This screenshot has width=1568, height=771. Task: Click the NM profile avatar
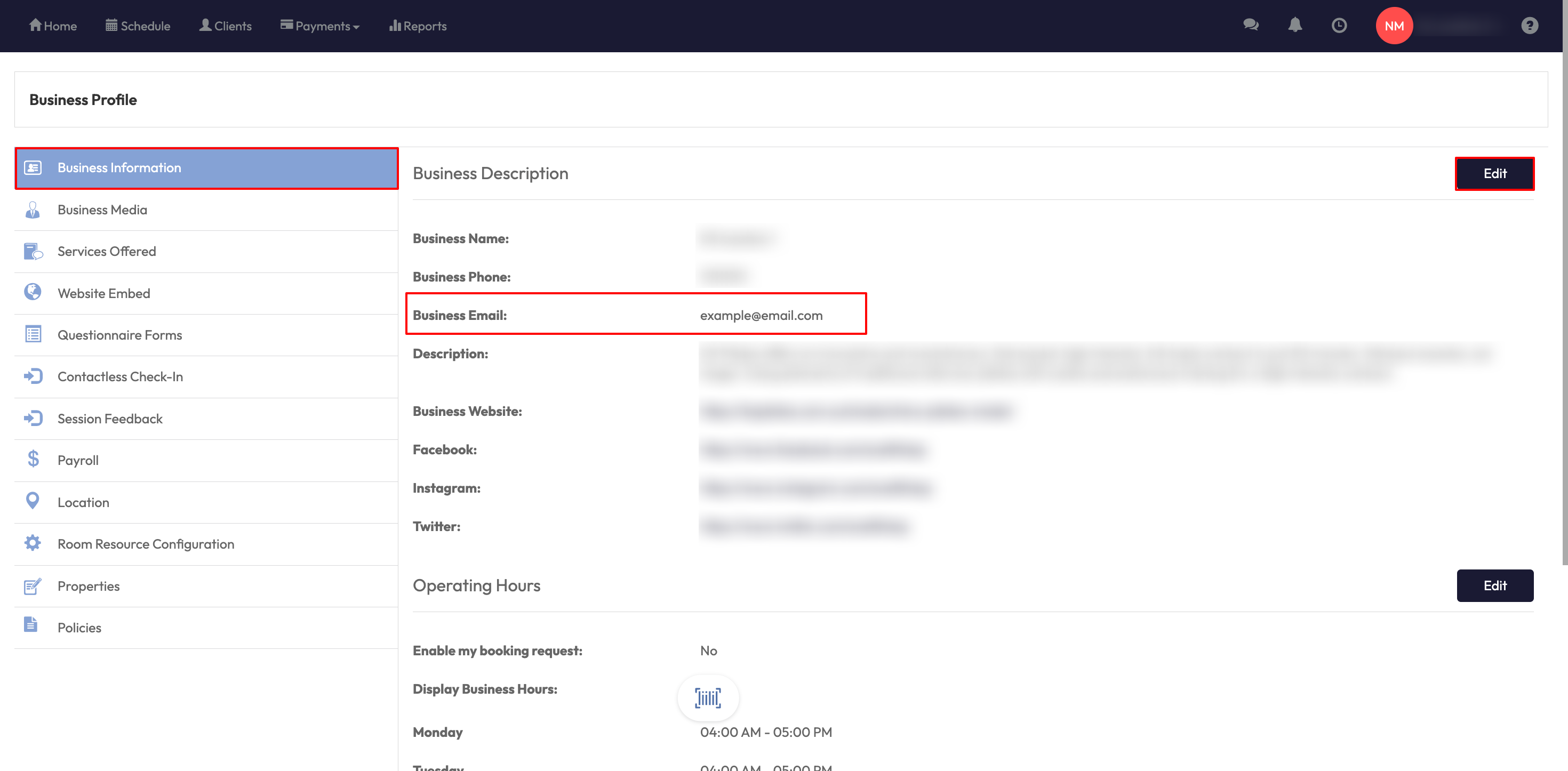coord(1394,26)
